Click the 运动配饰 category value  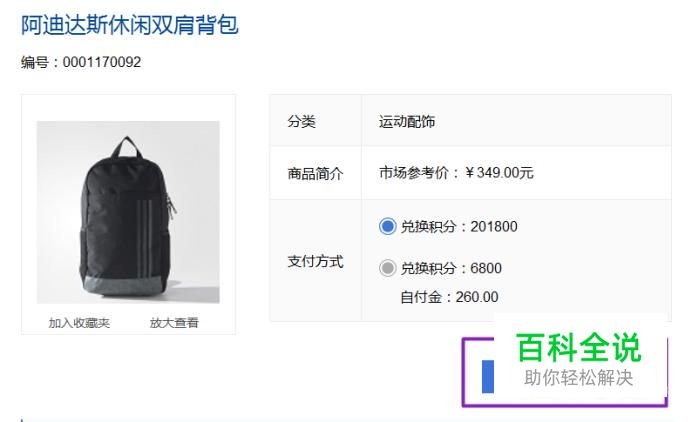pos(407,121)
